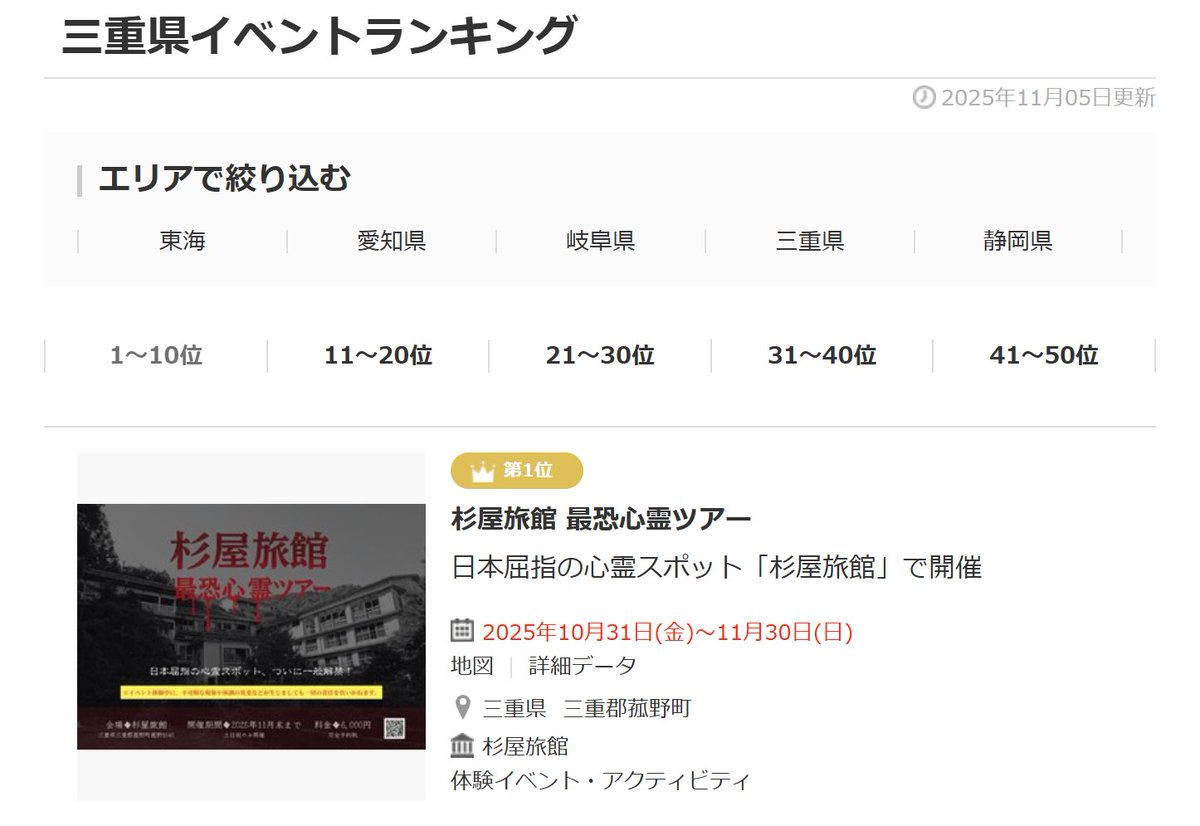Click the 2025年11月05日更新 text
Screen dimensions: 1200x826
(x=1048, y=98)
